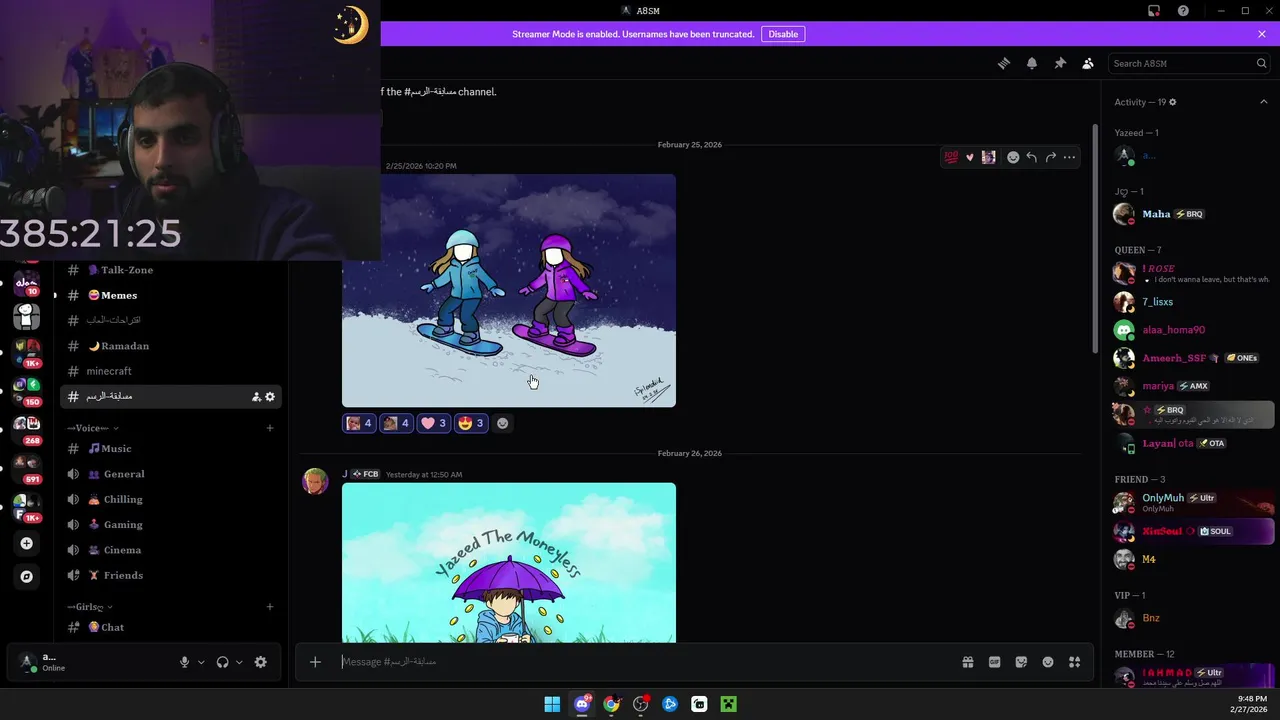
Task: Toggle the pink heart reaction with count 3
Action: pos(433,423)
